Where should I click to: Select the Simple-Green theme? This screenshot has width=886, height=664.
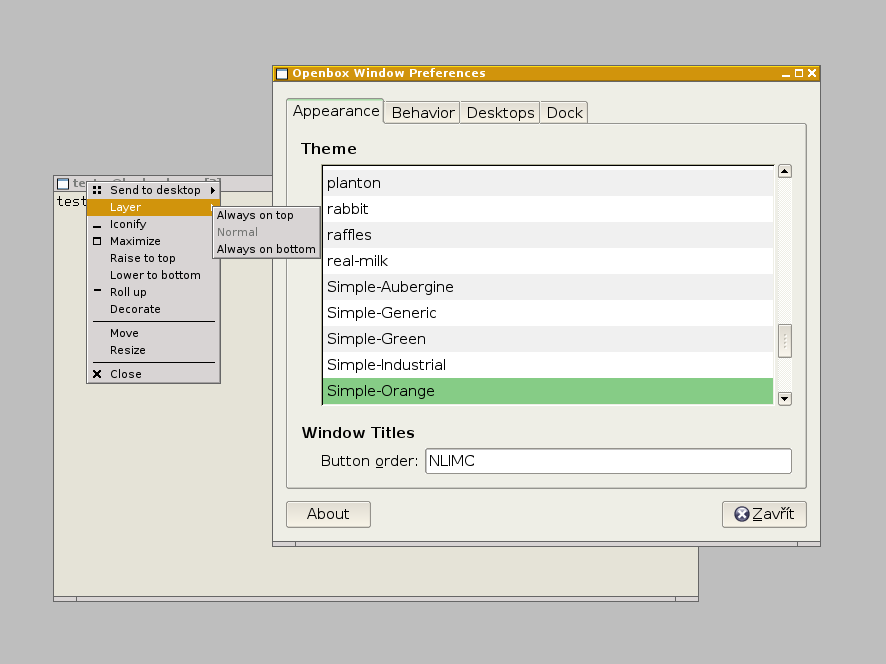click(x=548, y=339)
